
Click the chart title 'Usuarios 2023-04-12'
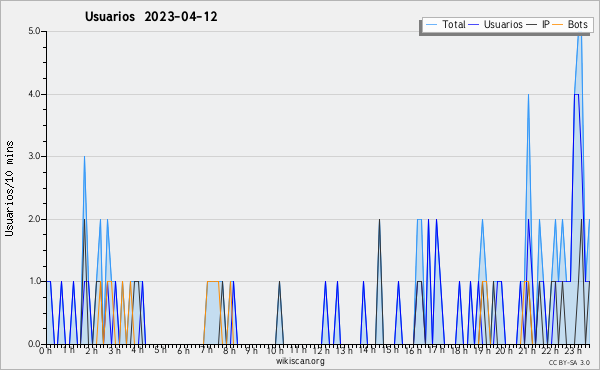pos(151,17)
